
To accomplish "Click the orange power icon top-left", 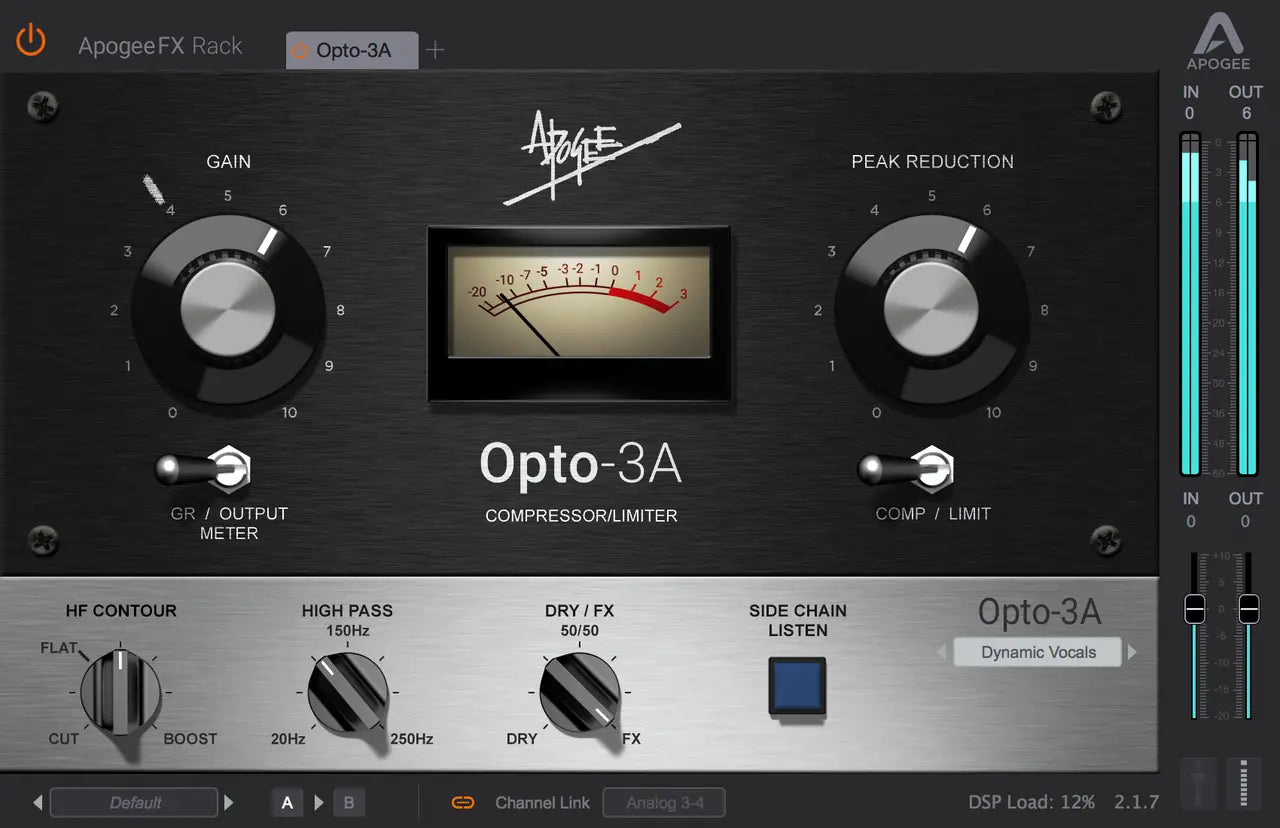I will pyautogui.click(x=29, y=40).
